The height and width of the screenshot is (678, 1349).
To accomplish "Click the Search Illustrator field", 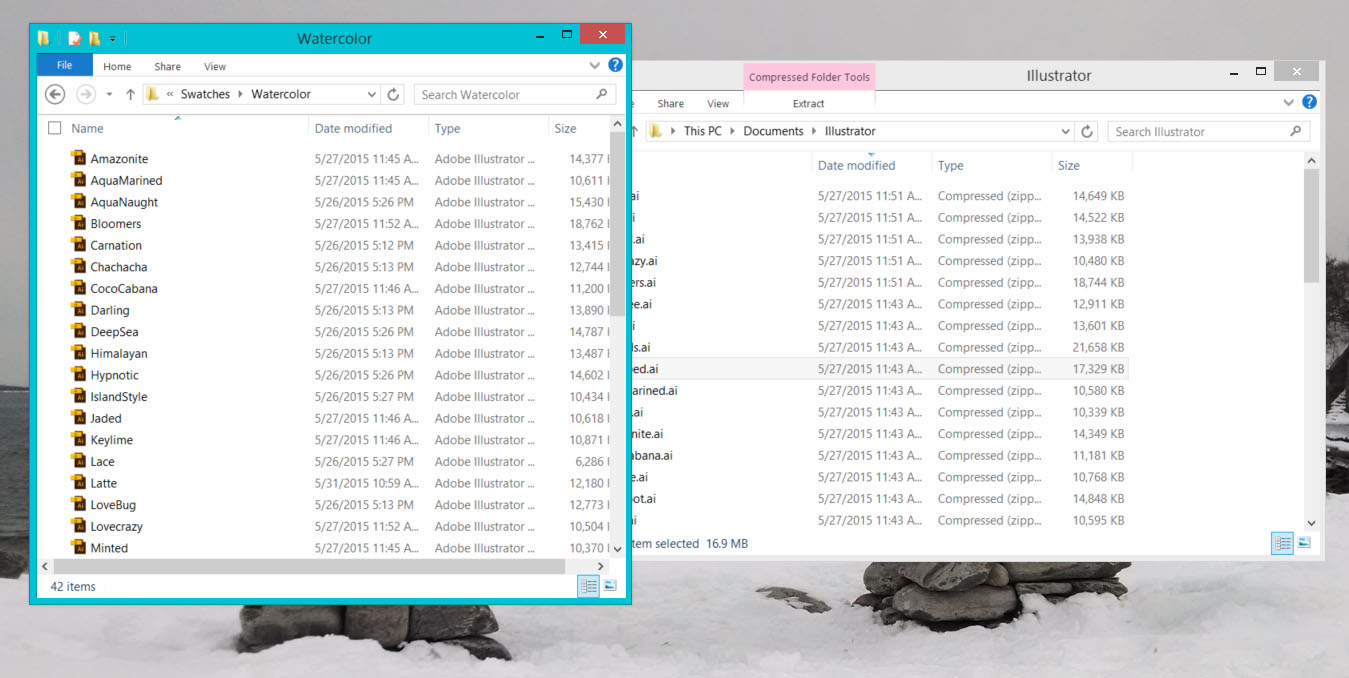I will click(1209, 131).
